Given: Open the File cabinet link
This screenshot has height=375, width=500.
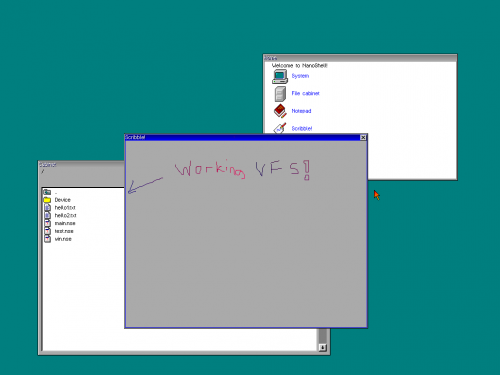Looking at the screenshot, I should [x=305, y=93].
